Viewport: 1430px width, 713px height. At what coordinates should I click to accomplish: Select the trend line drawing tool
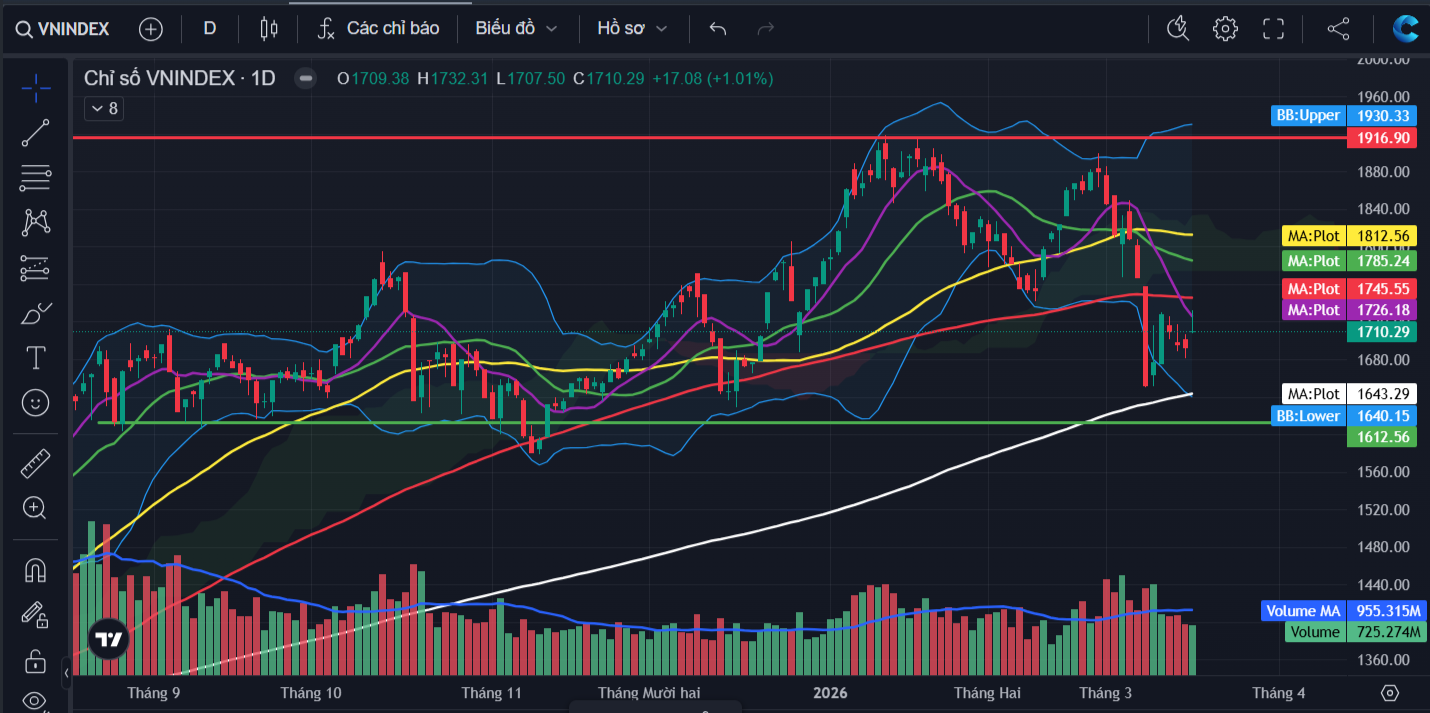[x=36, y=133]
